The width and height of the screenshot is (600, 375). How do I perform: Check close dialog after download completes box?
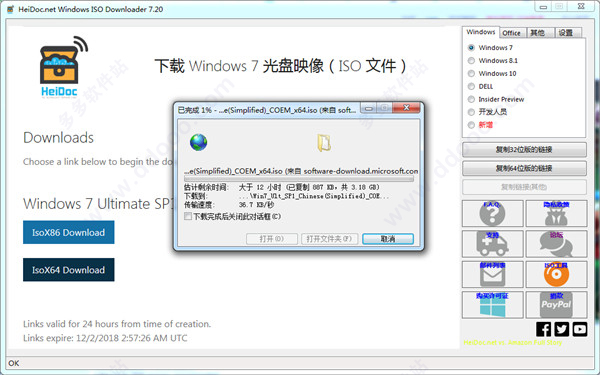188,217
